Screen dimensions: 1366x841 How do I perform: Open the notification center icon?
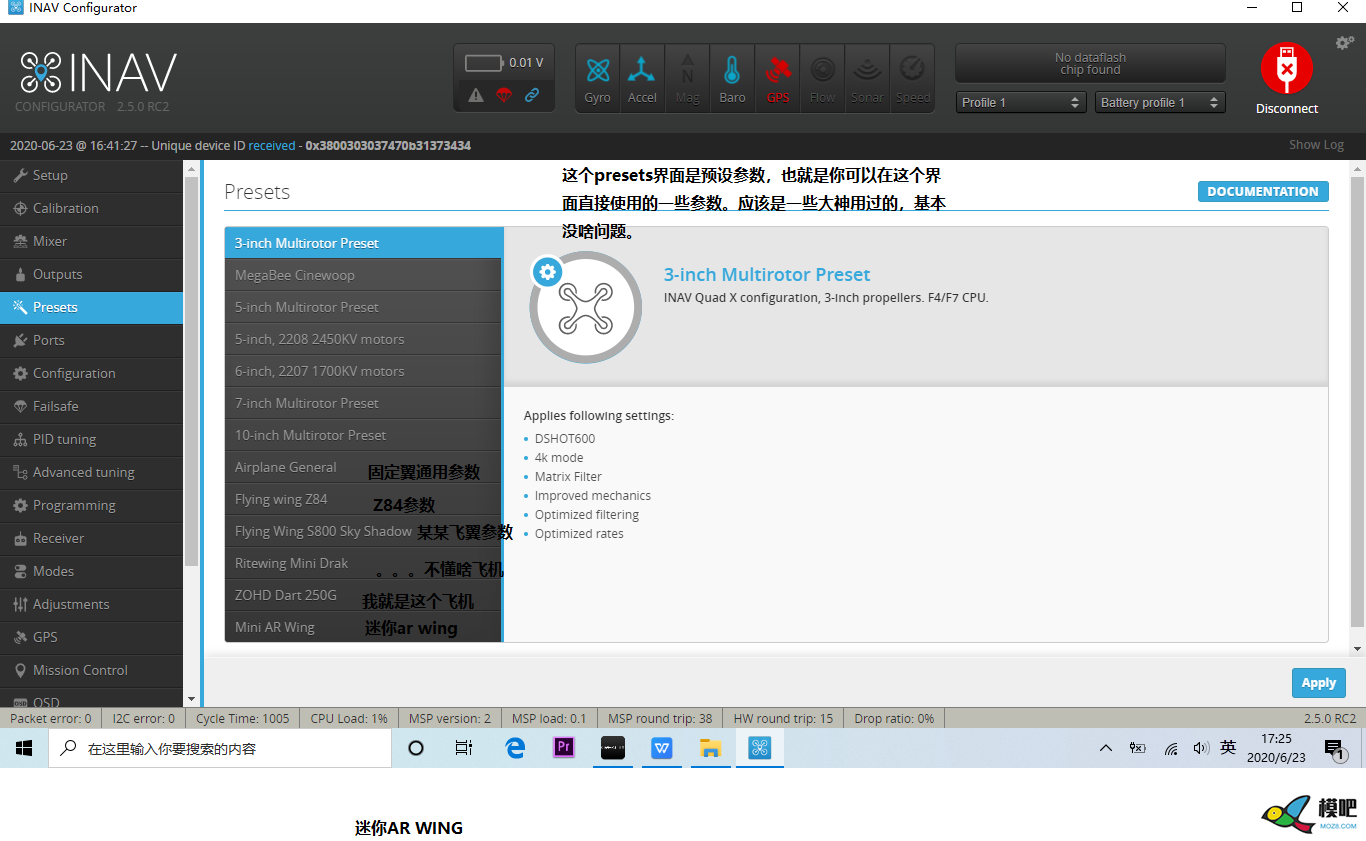pyautogui.click(x=1334, y=748)
